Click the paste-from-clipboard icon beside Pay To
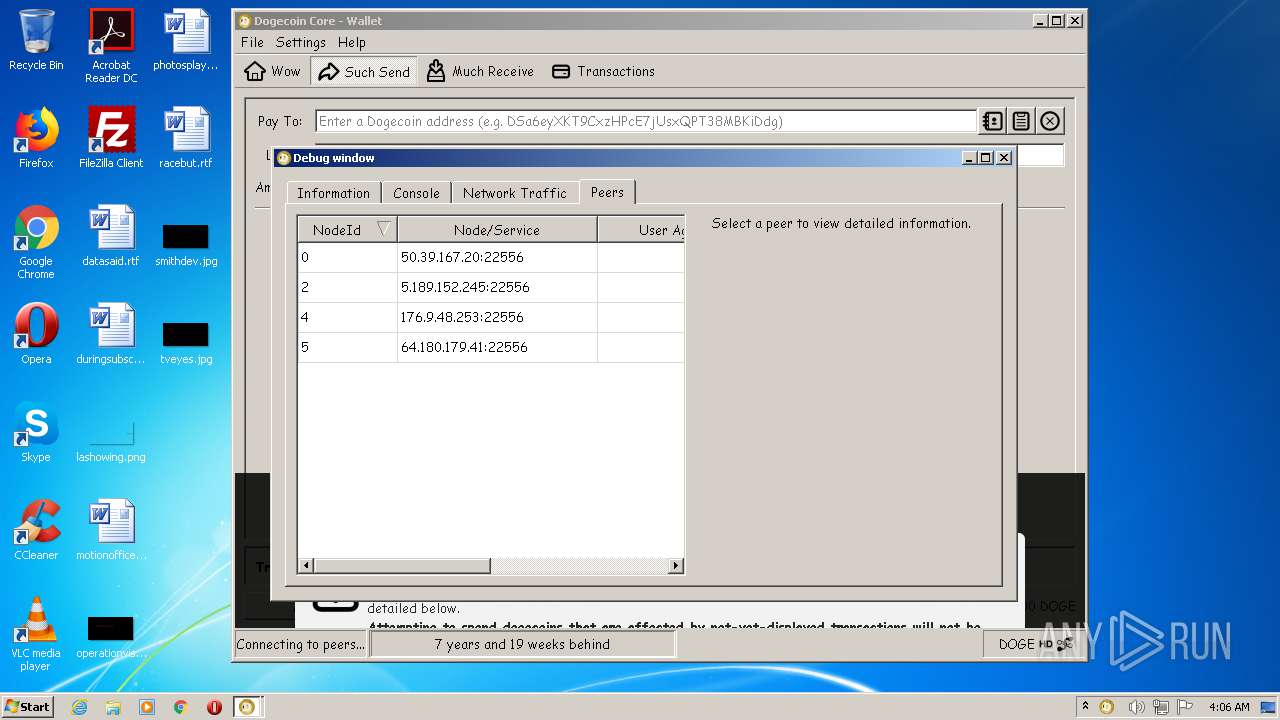The image size is (1280, 720). tap(1021, 121)
